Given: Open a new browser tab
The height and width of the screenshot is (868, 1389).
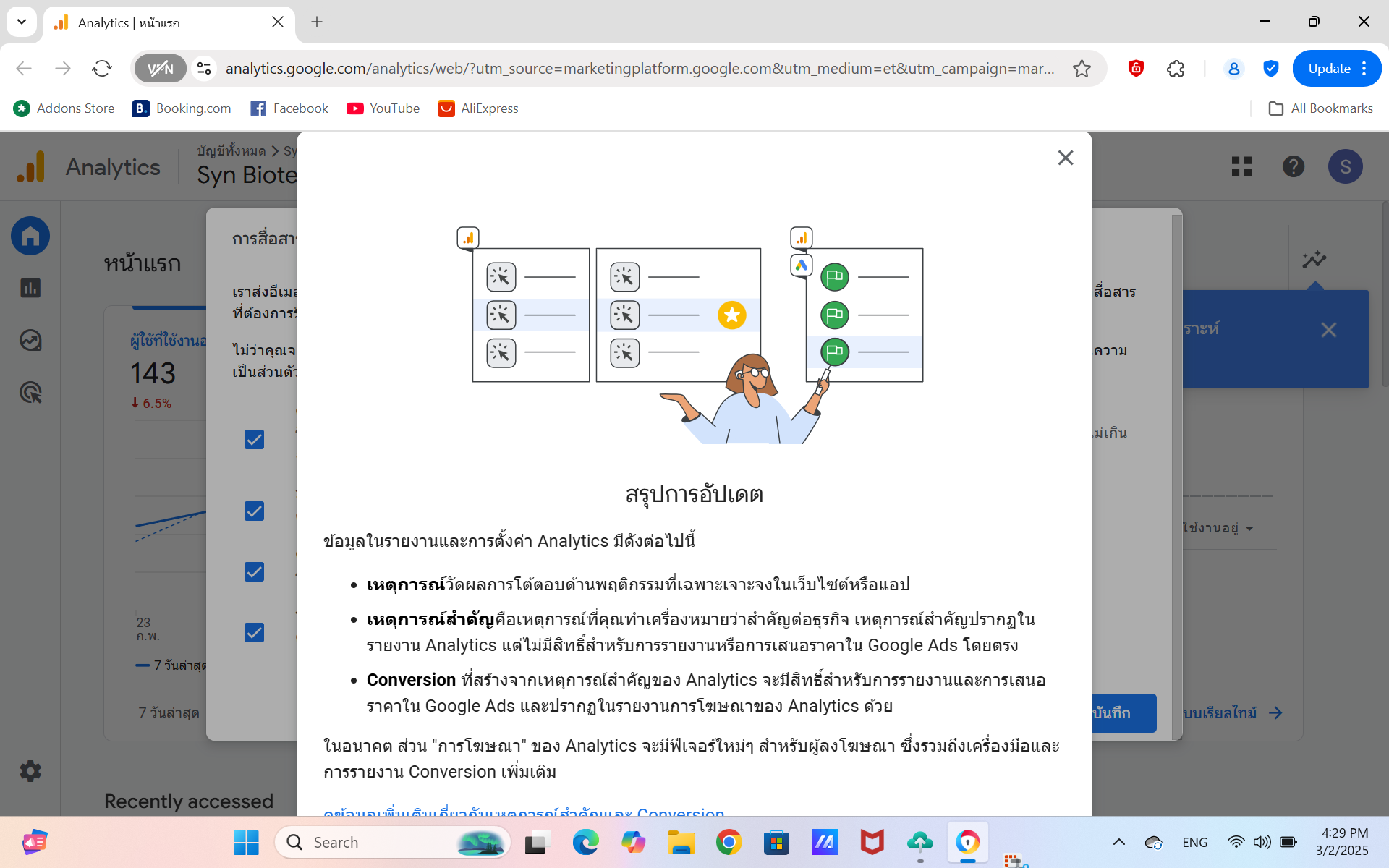Looking at the screenshot, I should pos(317,22).
